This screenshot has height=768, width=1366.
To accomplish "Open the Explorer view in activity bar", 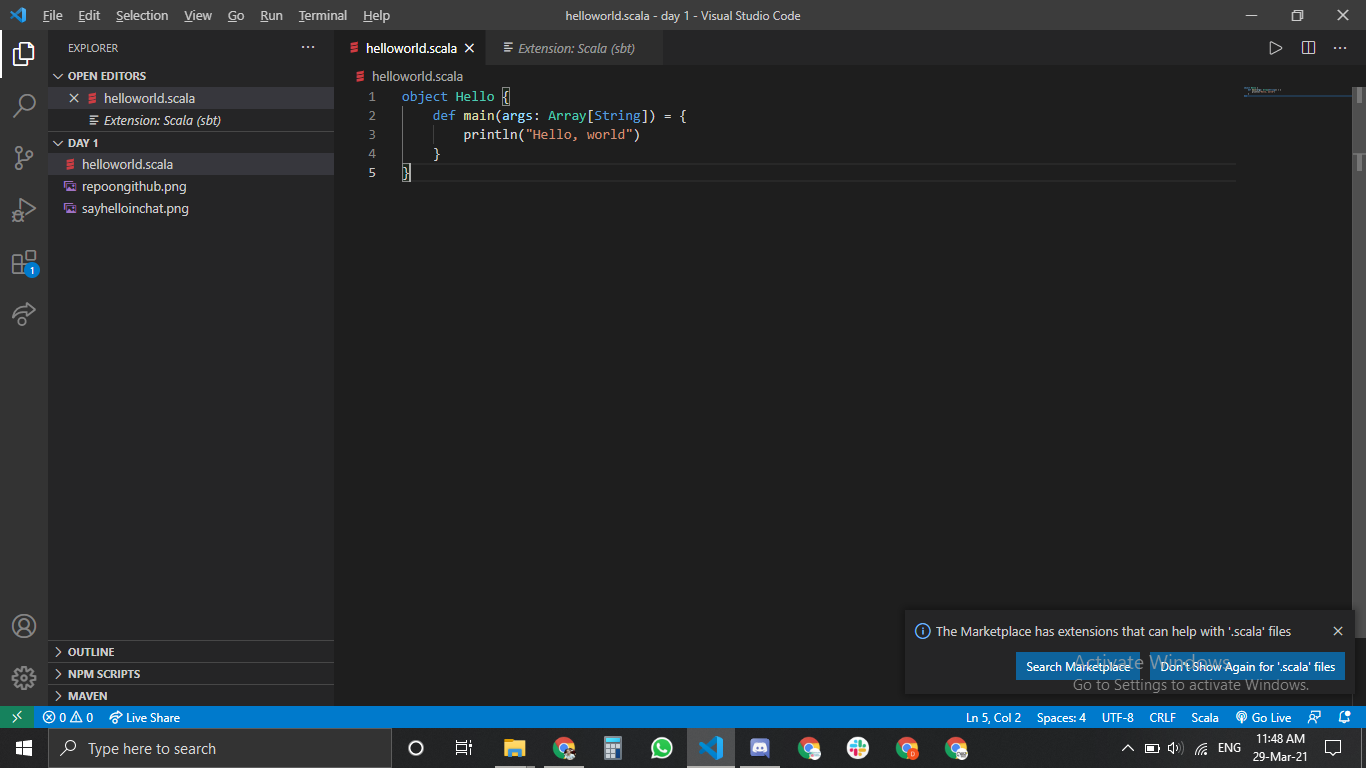I will tap(24, 54).
